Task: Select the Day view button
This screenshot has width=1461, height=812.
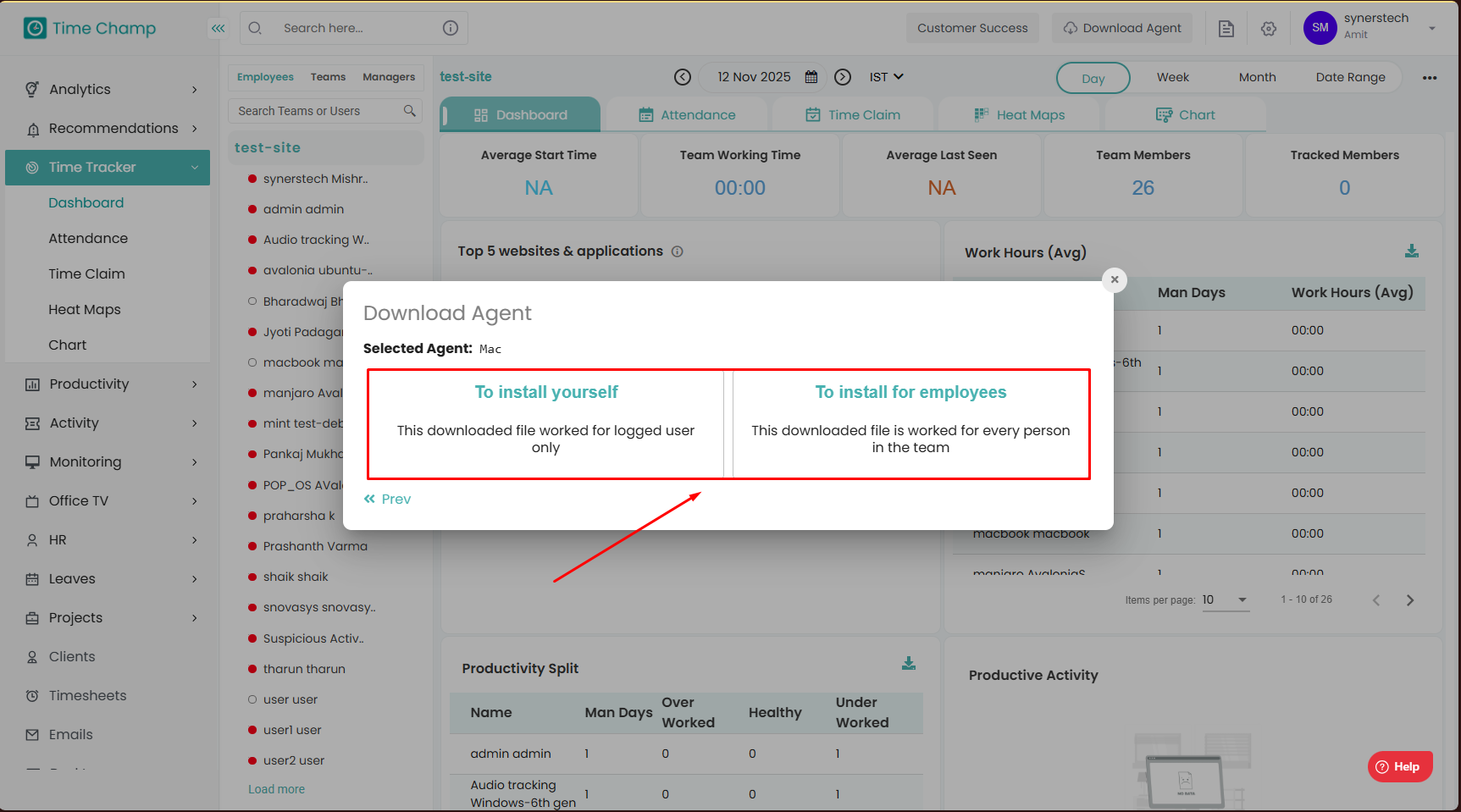Action: pyautogui.click(x=1093, y=78)
